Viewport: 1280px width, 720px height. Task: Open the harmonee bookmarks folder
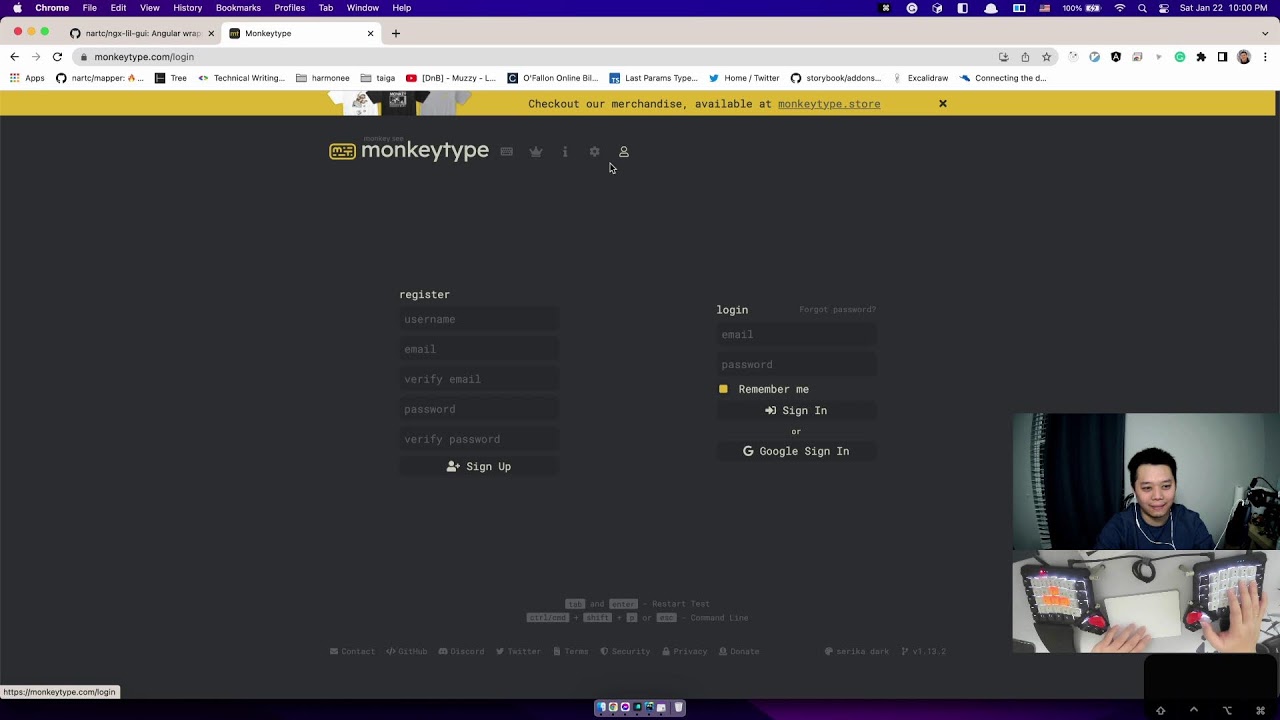(322, 78)
